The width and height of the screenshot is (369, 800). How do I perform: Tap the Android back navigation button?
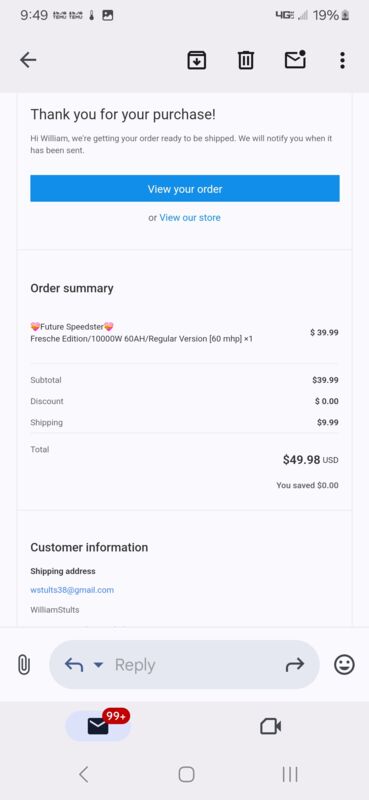84,774
